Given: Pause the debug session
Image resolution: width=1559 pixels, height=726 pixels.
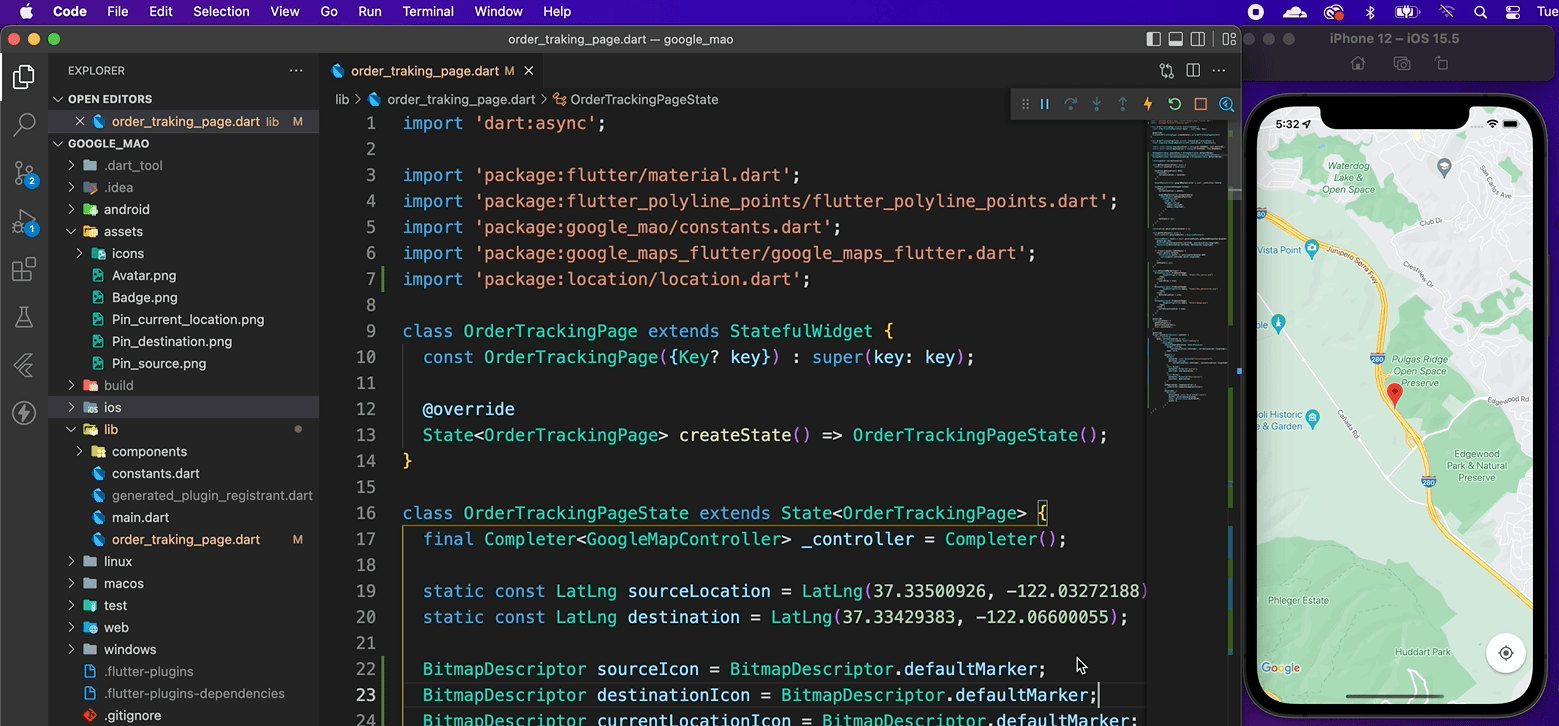Looking at the screenshot, I should pyautogui.click(x=1045, y=104).
